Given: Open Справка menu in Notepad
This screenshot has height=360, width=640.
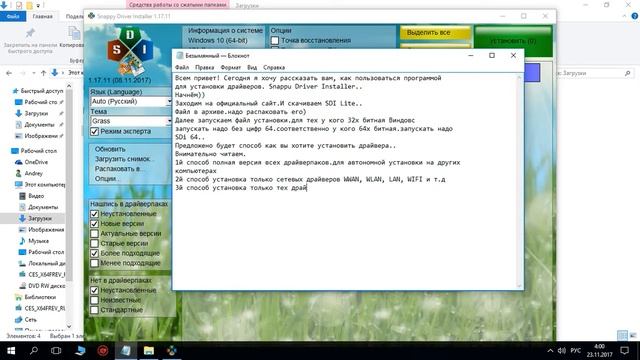Looking at the screenshot, I should [x=274, y=67].
